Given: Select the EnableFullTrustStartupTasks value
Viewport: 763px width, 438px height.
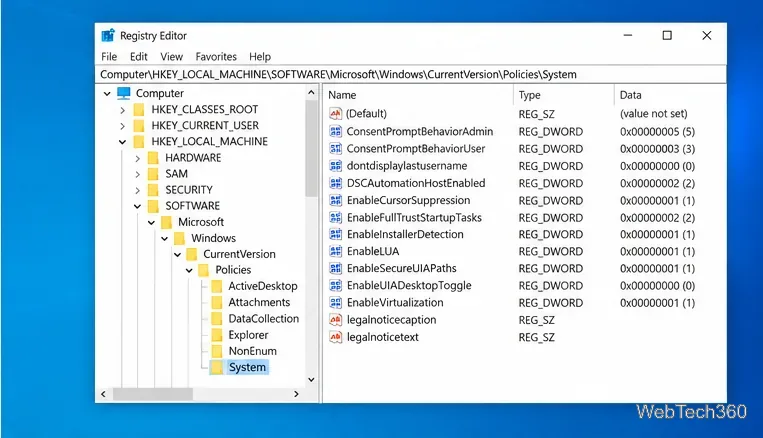Looking at the screenshot, I should point(414,218).
